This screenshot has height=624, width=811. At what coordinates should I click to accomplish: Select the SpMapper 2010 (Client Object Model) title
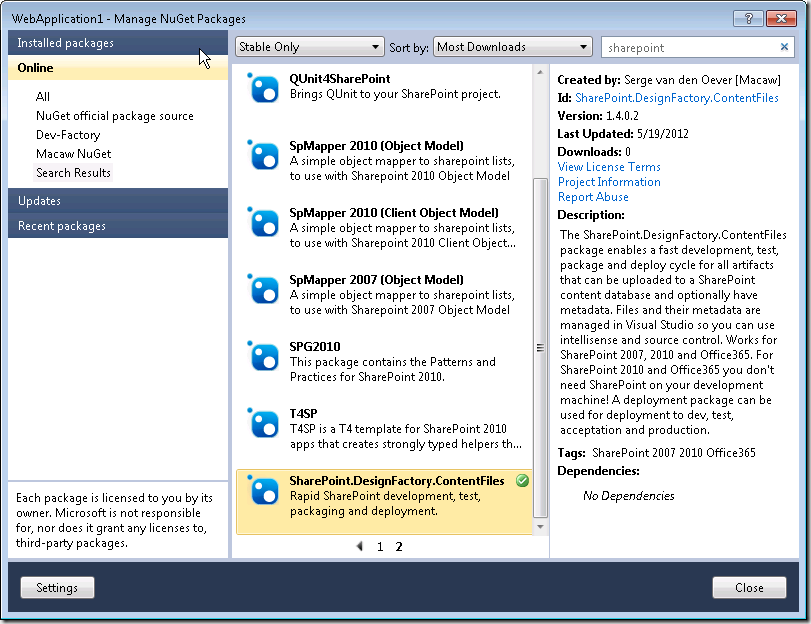tap(394, 213)
